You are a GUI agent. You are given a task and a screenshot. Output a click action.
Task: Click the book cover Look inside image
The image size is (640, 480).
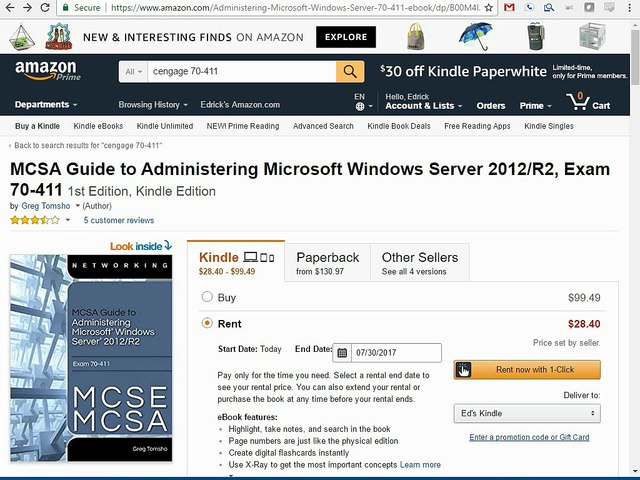click(92, 360)
